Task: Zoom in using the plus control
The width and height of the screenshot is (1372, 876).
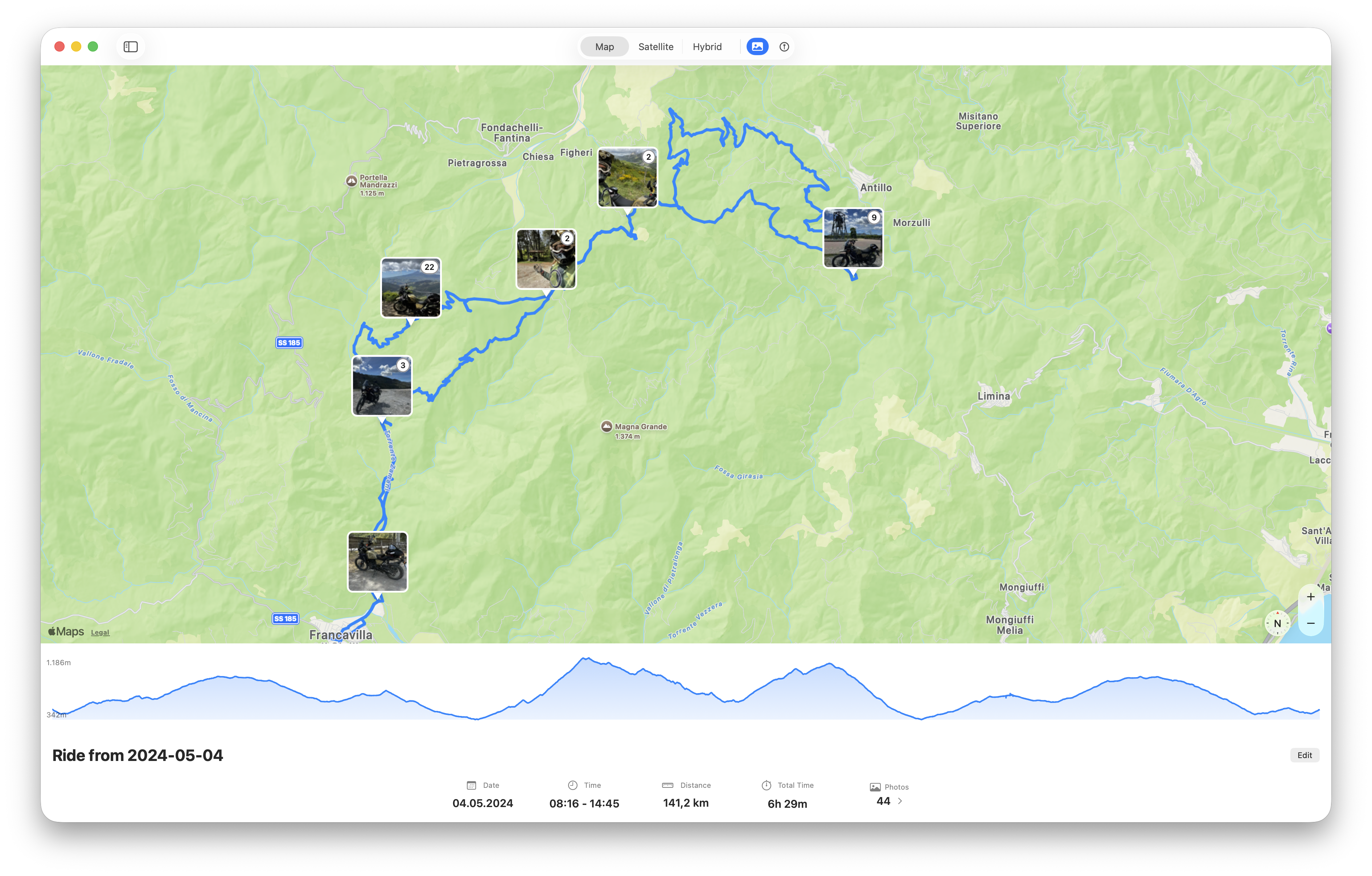Action: [x=1310, y=597]
